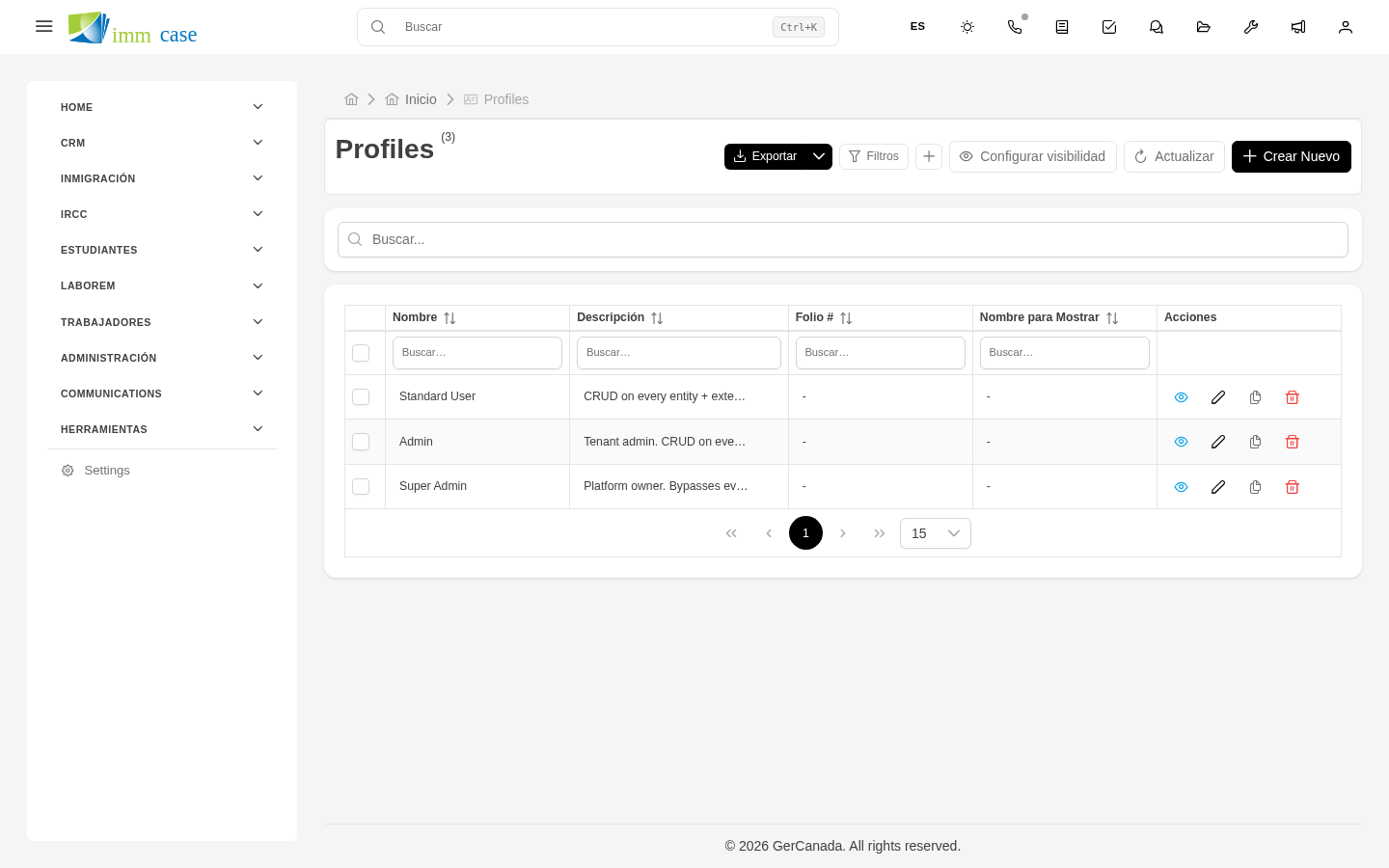The width and height of the screenshot is (1389, 868).
Task: Switch language with ES button
Action: tap(917, 27)
